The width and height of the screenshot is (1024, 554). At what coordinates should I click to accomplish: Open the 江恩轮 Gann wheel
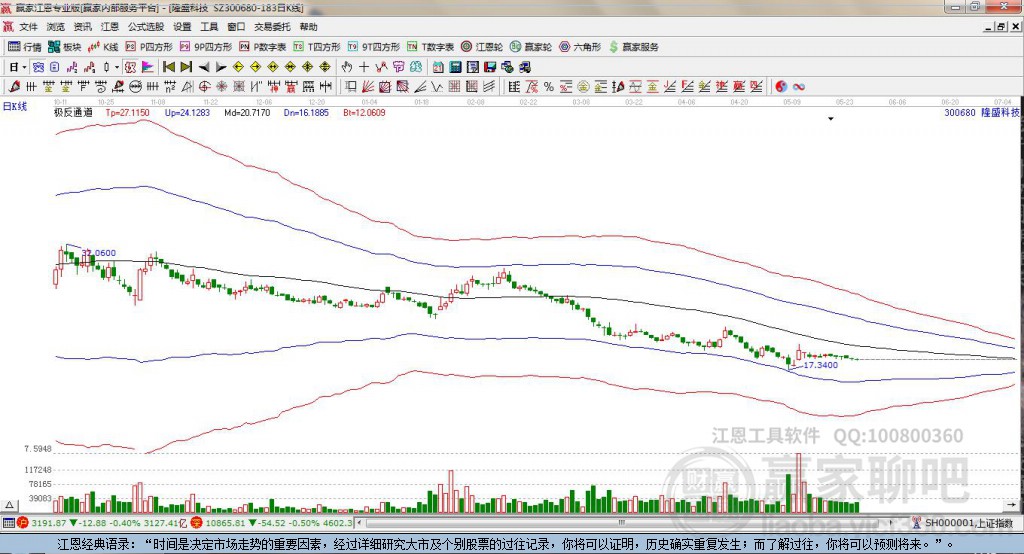point(482,47)
